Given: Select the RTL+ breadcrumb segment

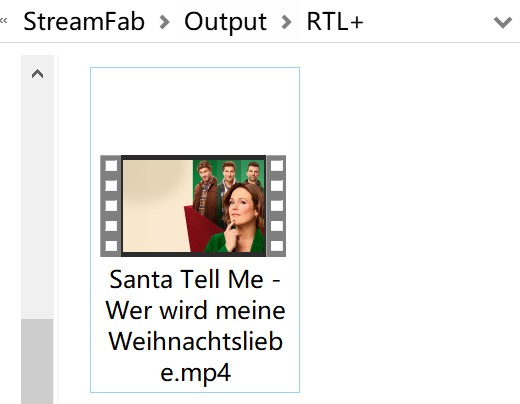Looking at the screenshot, I should (335, 22).
